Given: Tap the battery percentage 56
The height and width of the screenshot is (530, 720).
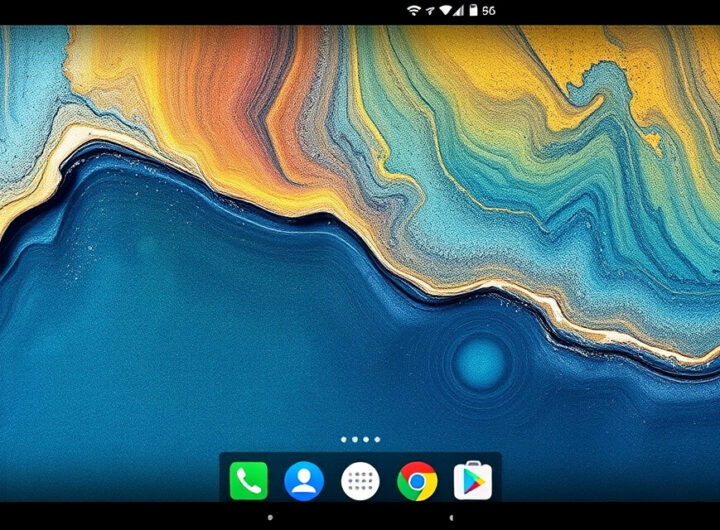Looking at the screenshot, I should pyautogui.click(x=489, y=11).
